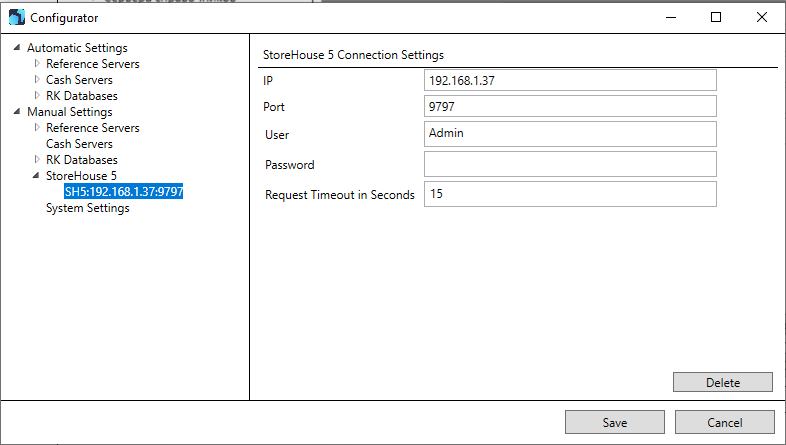
Task: Expand RK Databases under Automatic Settings
Action: pyautogui.click(x=37, y=96)
